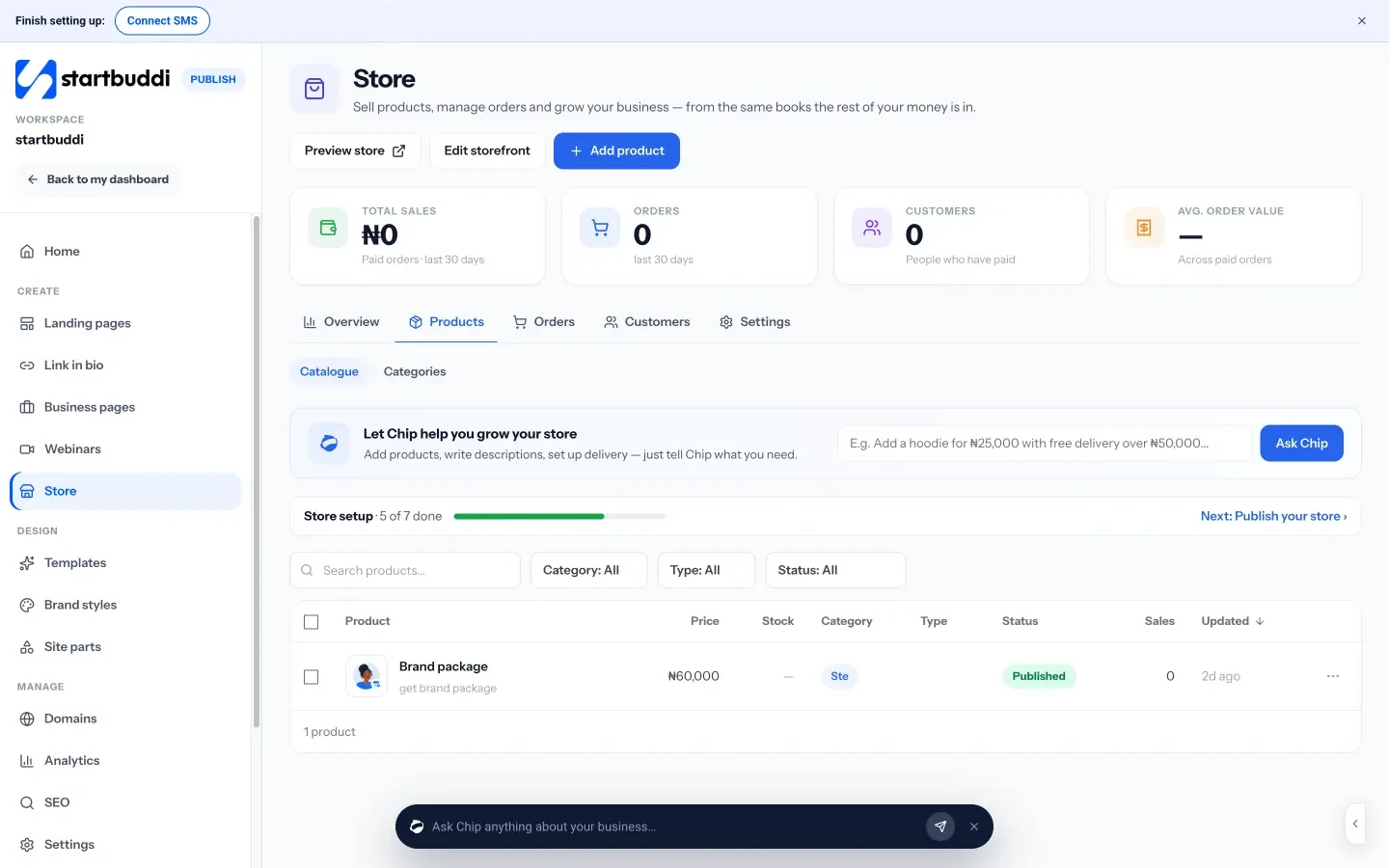Open the Status: All filter dropdown

[x=835, y=570]
